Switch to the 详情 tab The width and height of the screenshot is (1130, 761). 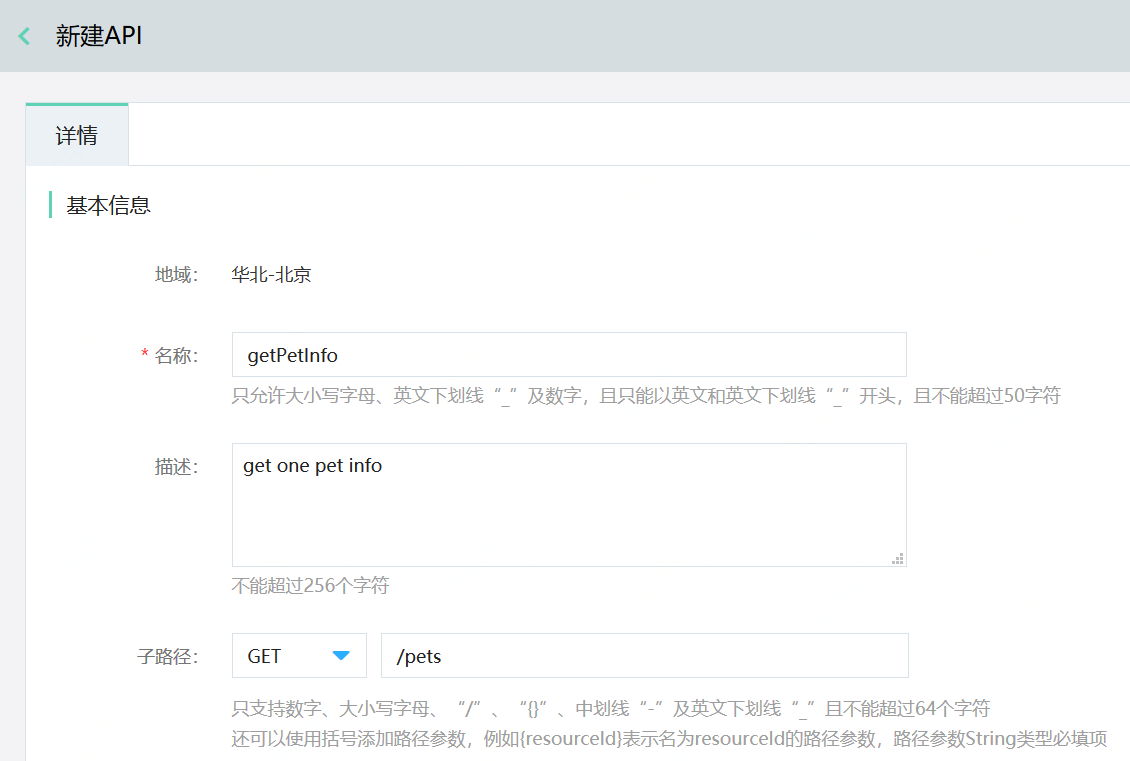[x=77, y=135]
